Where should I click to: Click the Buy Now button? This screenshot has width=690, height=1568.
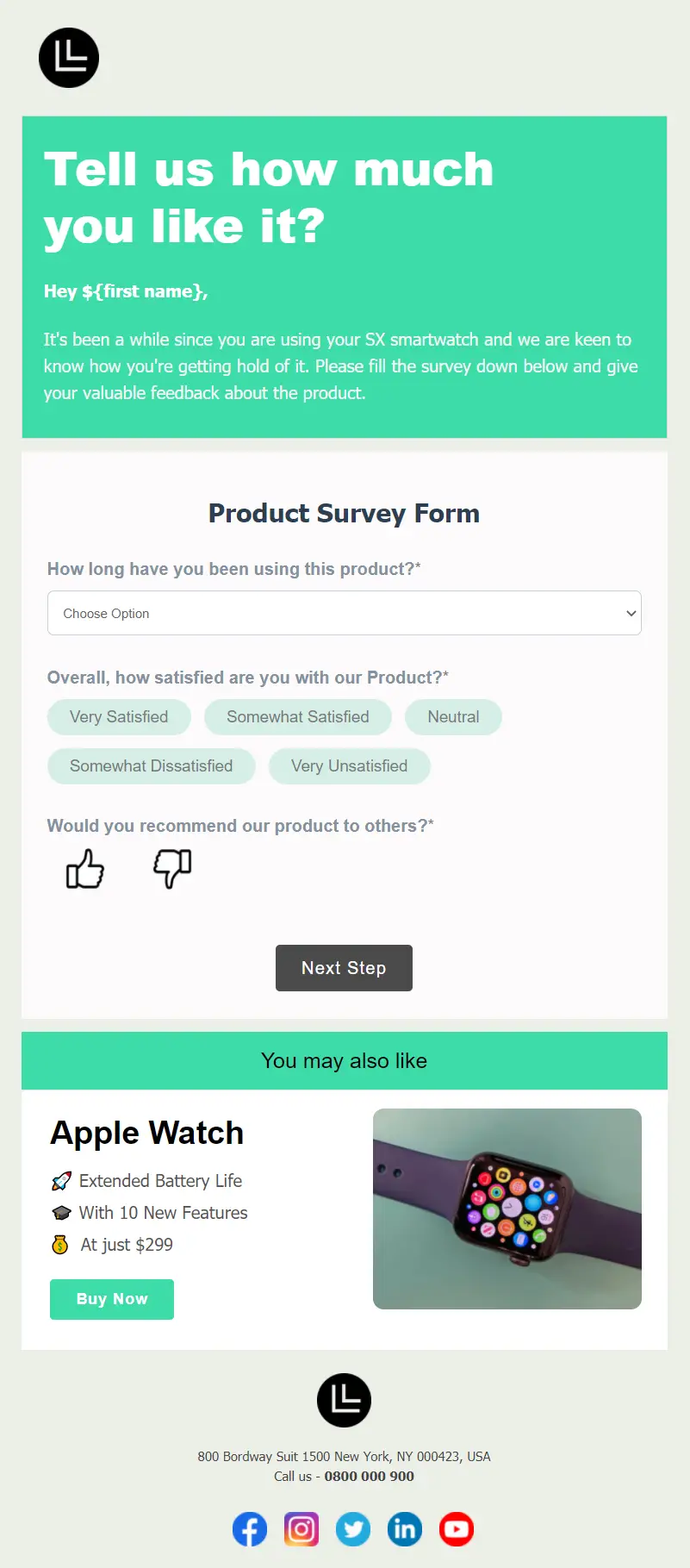tap(112, 1299)
